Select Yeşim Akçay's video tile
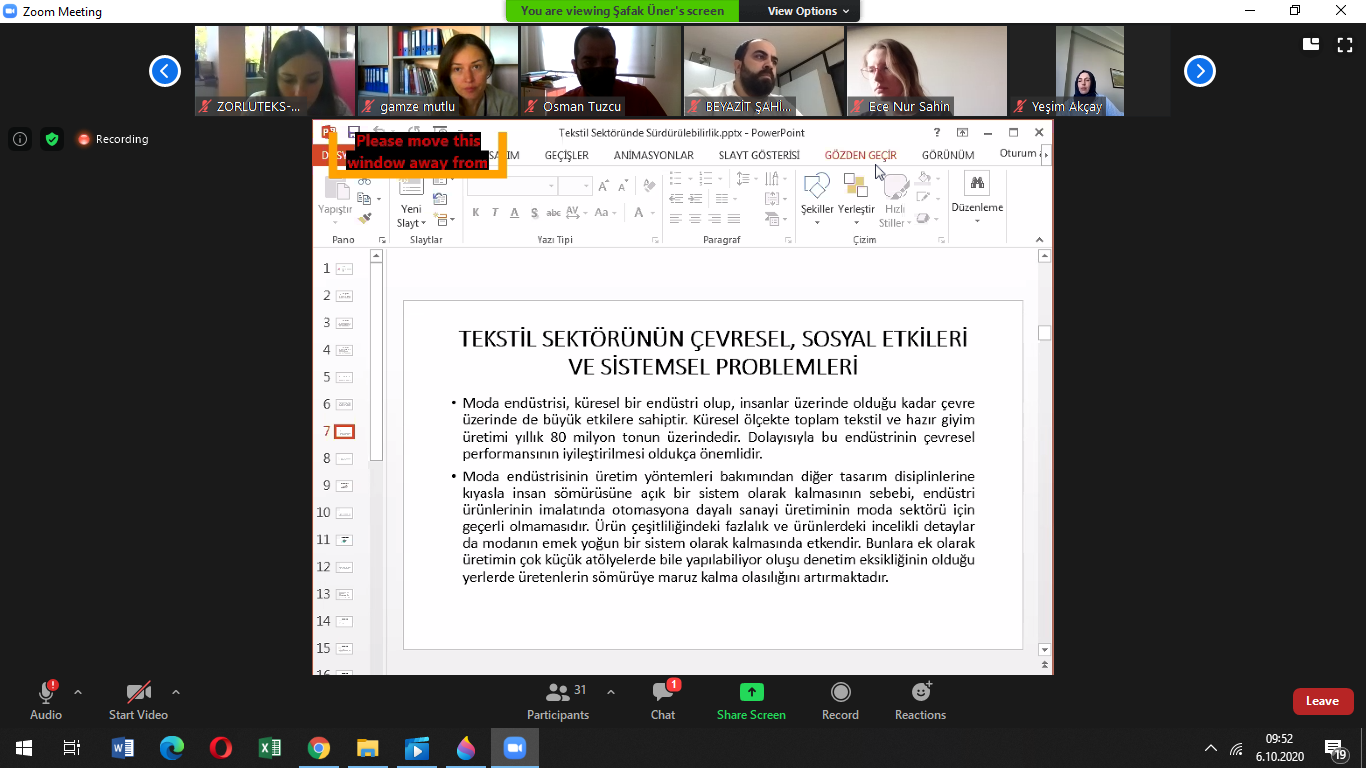Screen dimensions: 1366x768 (1090, 71)
